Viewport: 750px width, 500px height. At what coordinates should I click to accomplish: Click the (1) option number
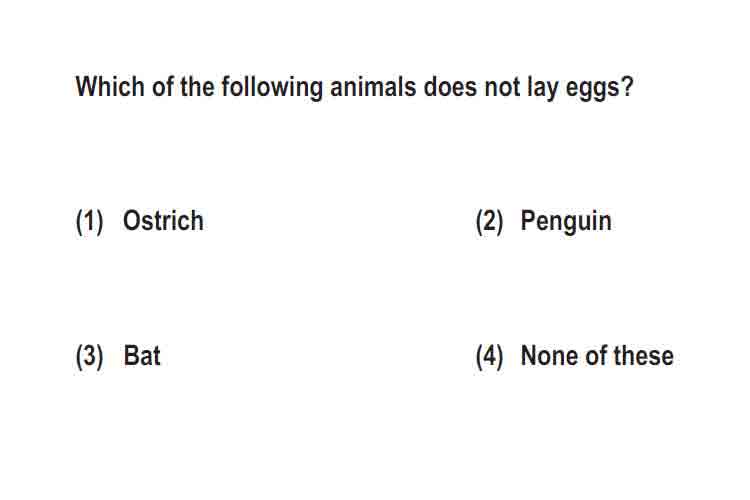point(89,222)
